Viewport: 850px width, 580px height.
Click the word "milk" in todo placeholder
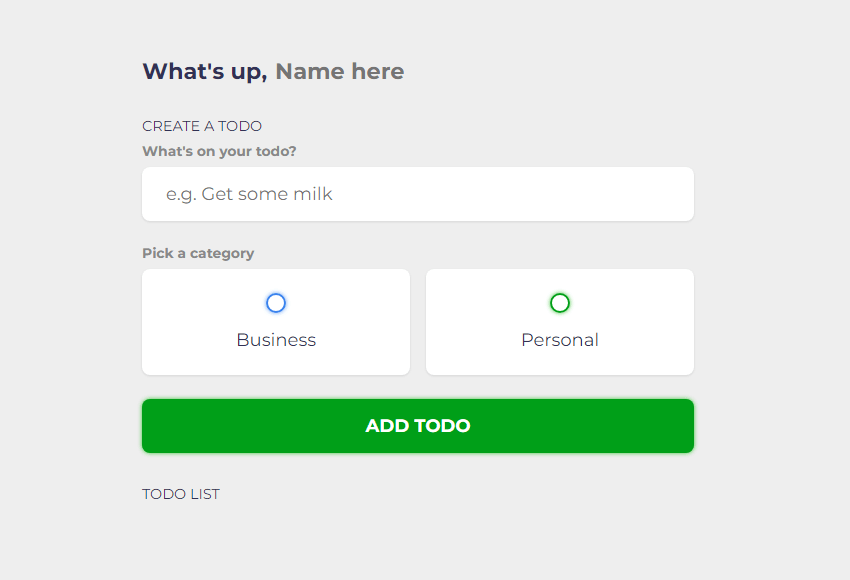pos(313,194)
